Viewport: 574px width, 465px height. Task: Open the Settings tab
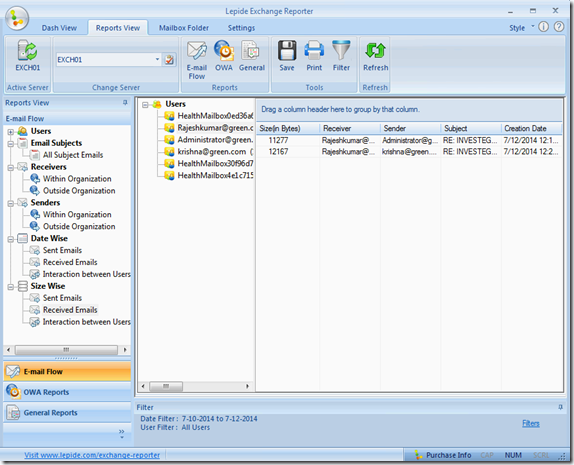(x=241, y=28)
